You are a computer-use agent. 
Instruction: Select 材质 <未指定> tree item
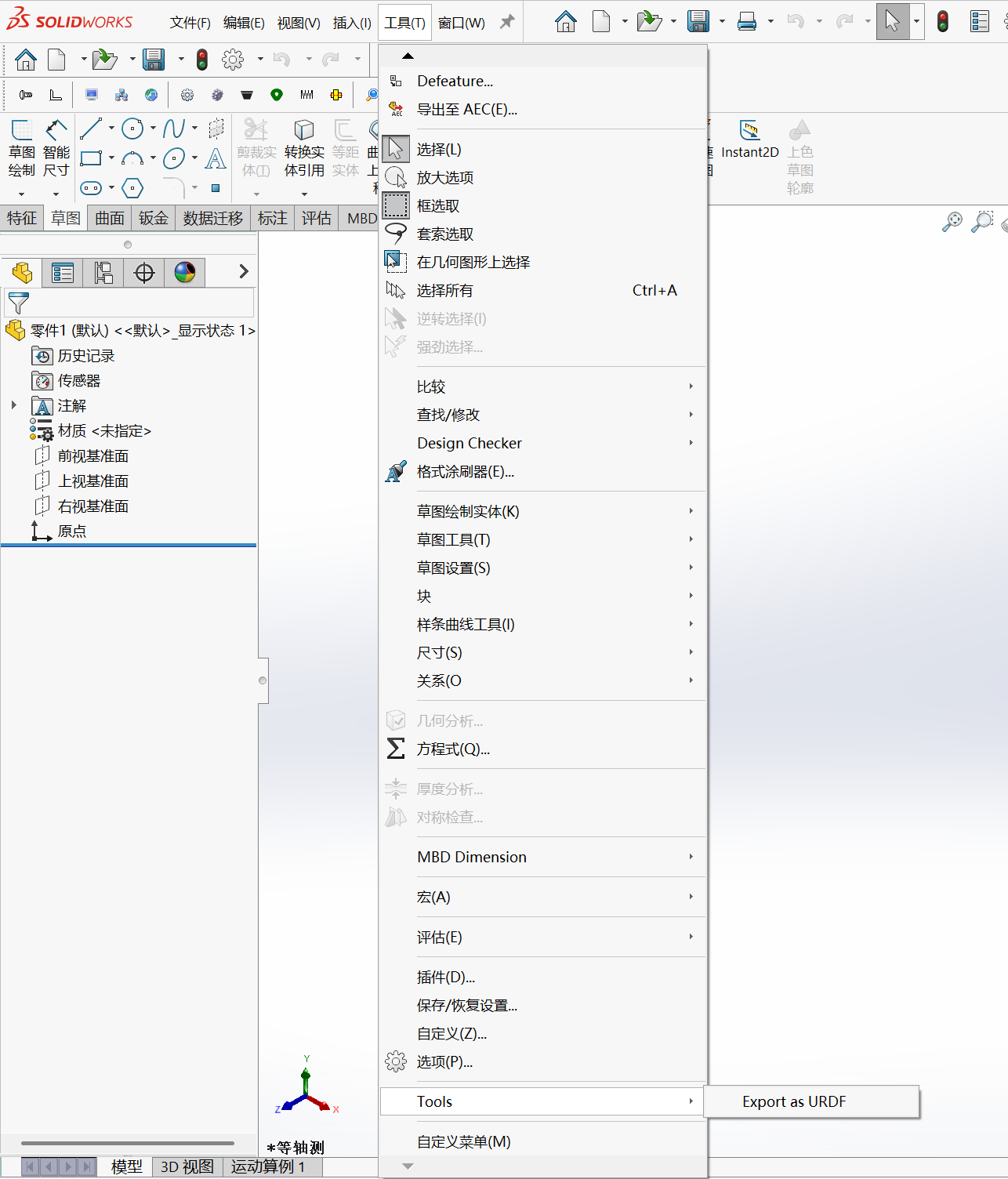pos(104,430)
